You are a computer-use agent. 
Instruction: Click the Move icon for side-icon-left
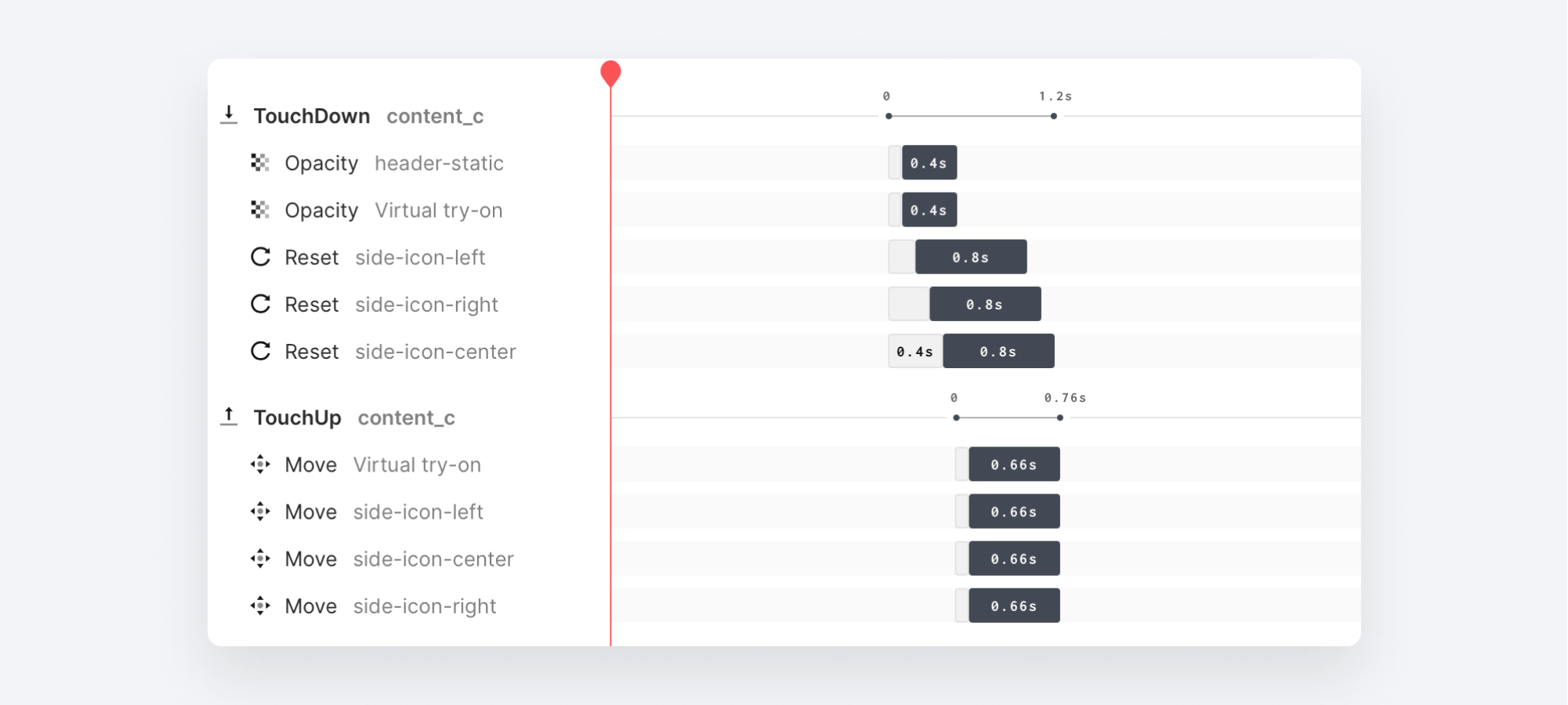pos(260,512)
